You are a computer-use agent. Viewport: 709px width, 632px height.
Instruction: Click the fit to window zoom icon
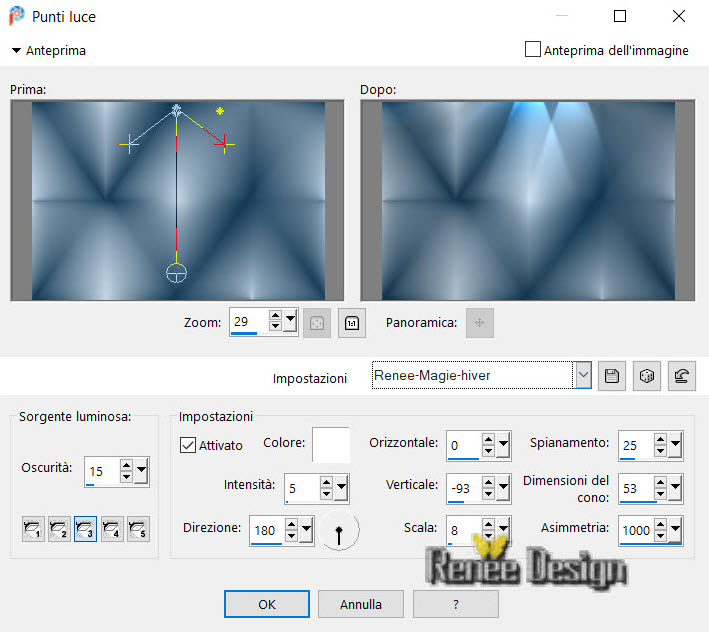(317, 323)
